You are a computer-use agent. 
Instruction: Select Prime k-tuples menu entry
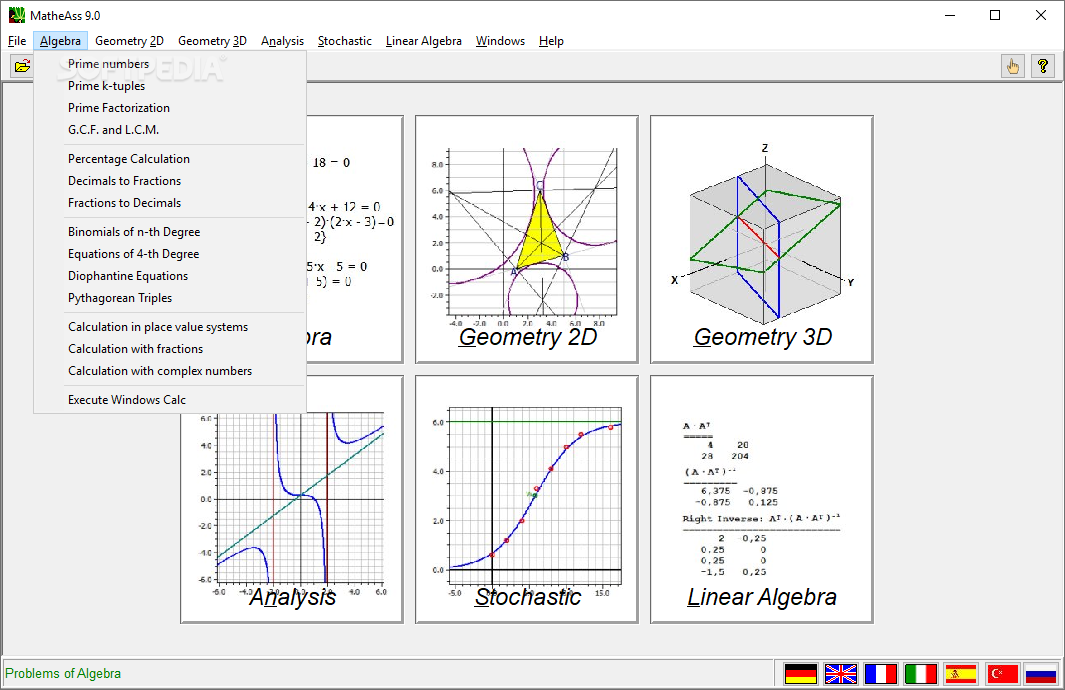click(x=170, y=86)
